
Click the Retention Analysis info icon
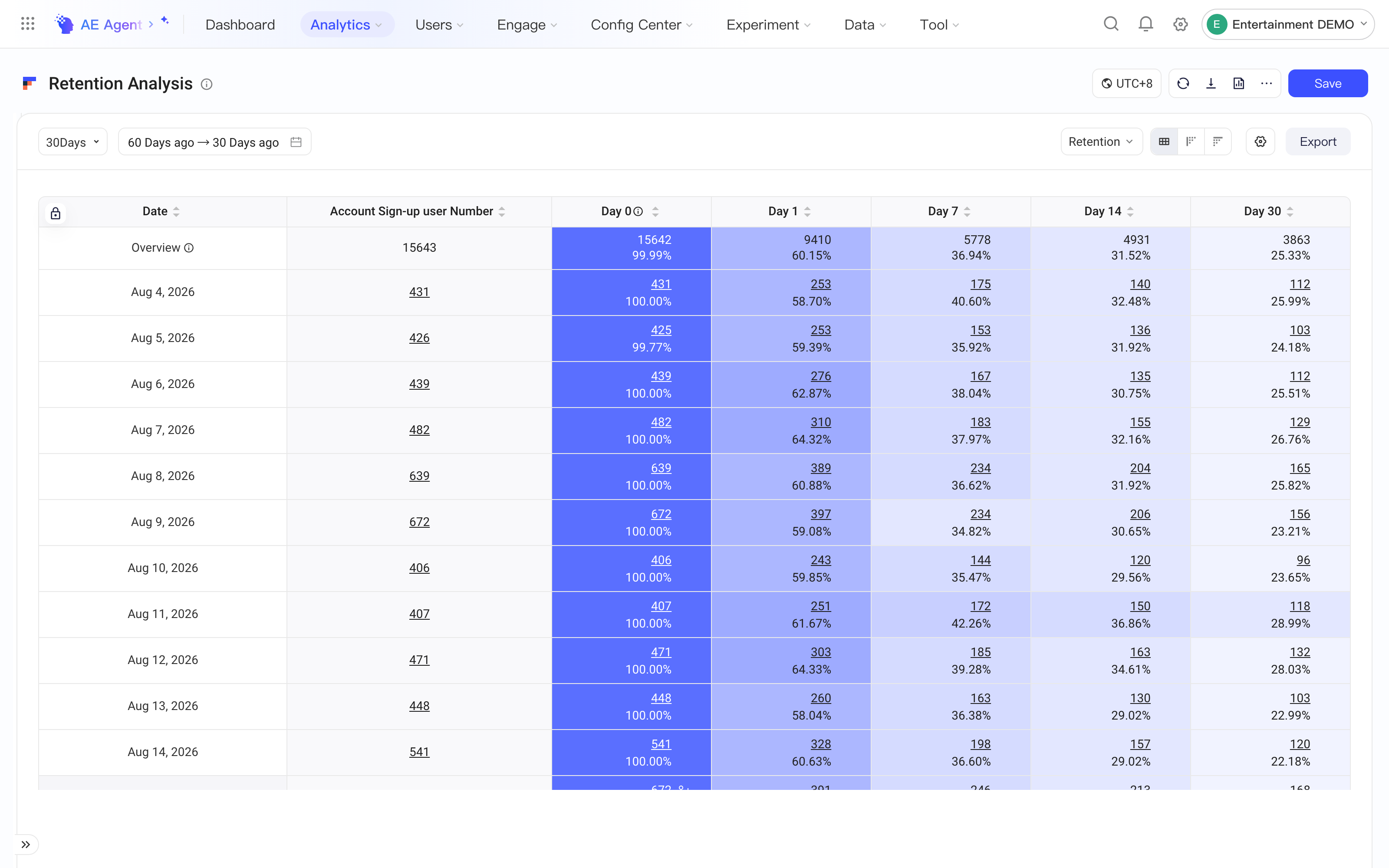tap(207, 84)
